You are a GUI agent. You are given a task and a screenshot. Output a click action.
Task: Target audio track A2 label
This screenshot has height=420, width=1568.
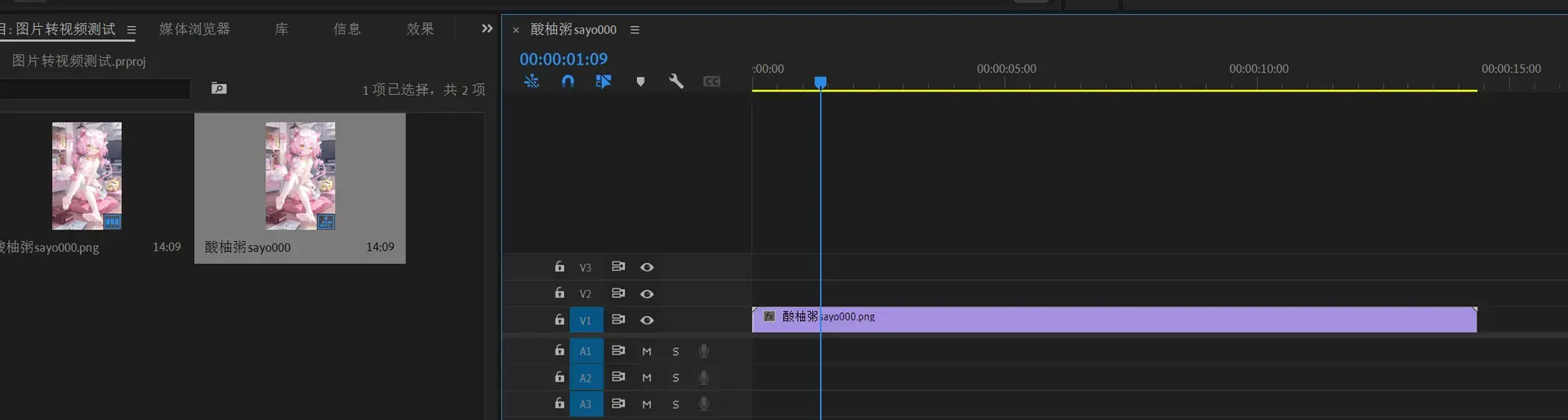tap(586, 378)
